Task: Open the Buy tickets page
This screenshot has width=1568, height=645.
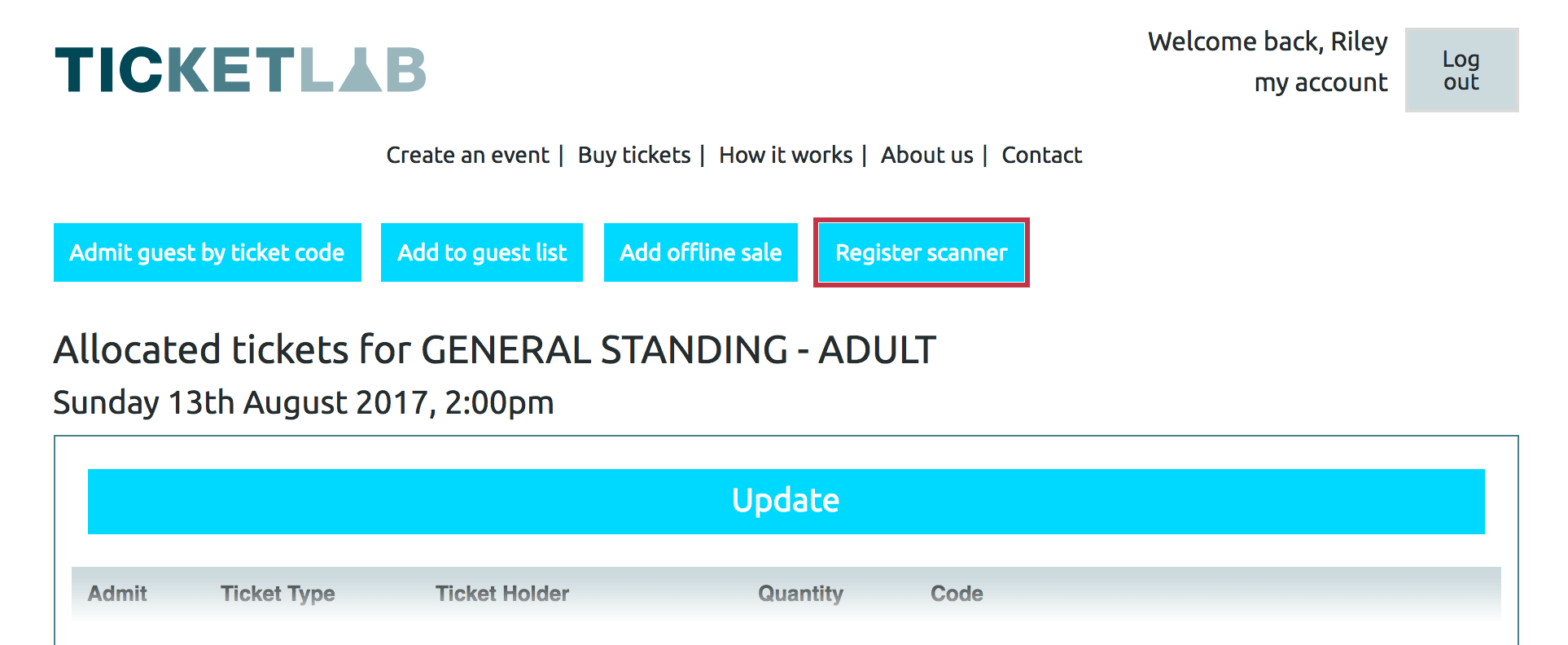Action: pyautogui.click(x=633, y=155)
